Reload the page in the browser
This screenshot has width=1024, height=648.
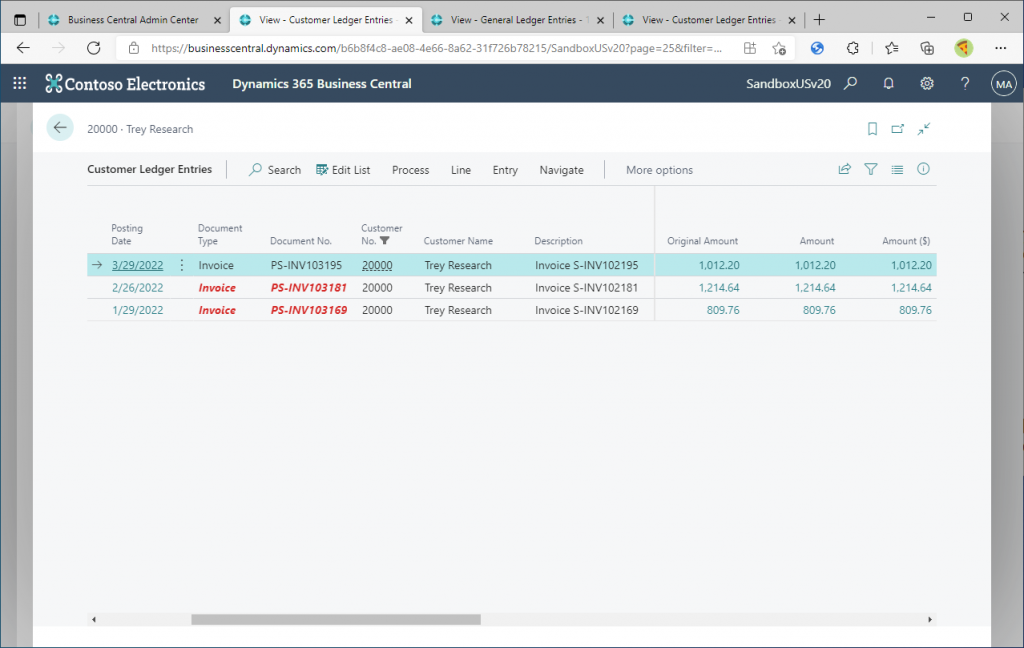pyautogui.click(x=93, y=48)
